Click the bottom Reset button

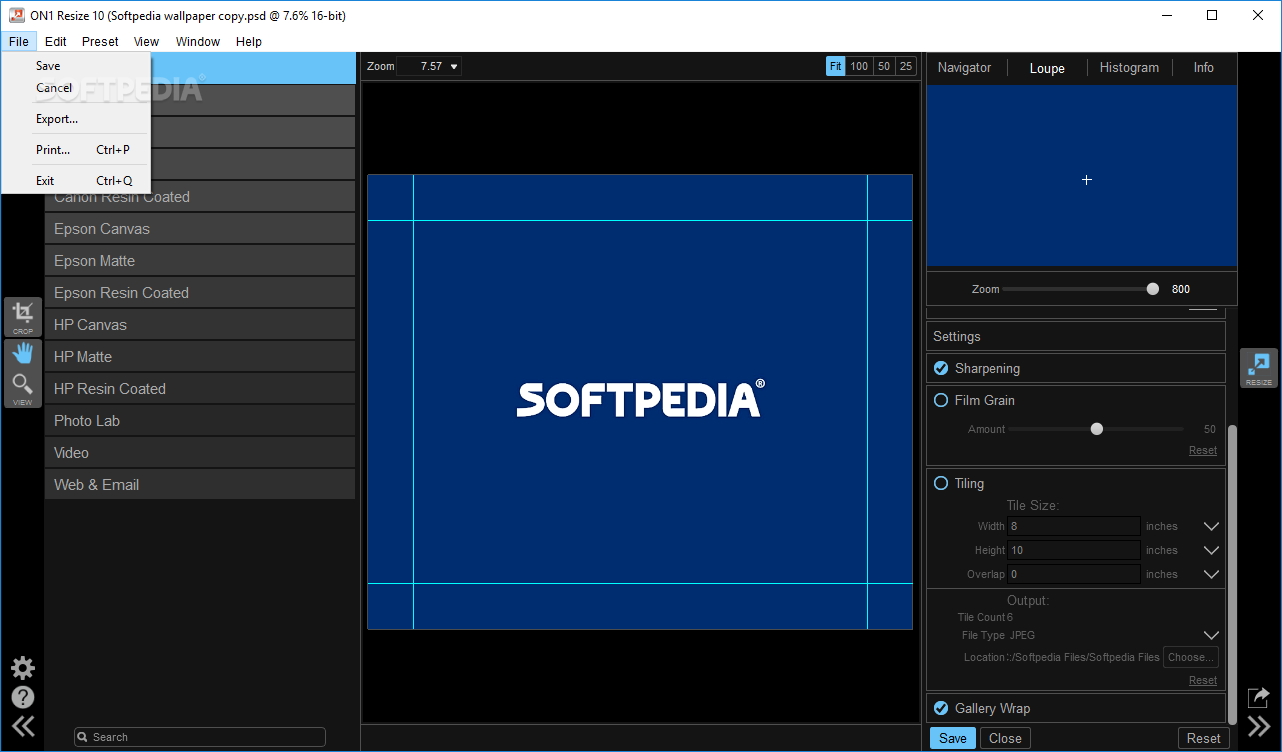tap(1203, 738)
